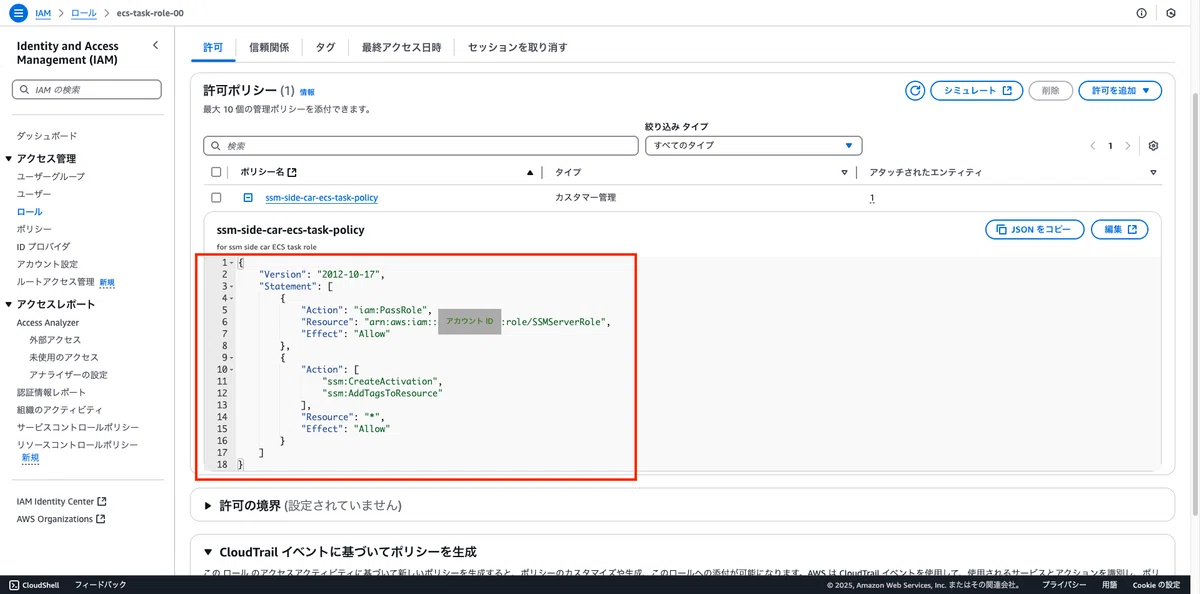
Task: Open External access in the sidebar
Action: tap(55, 340)
